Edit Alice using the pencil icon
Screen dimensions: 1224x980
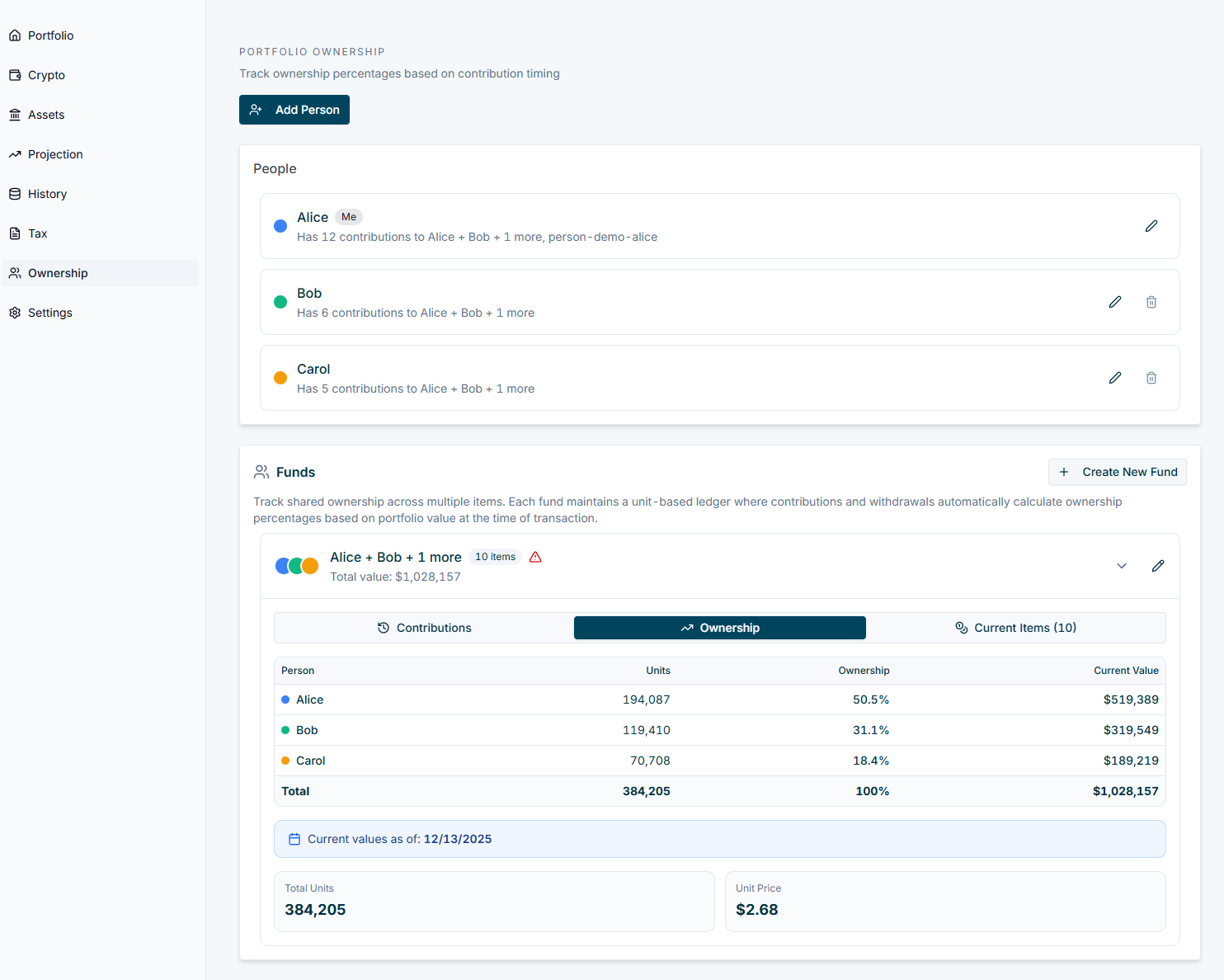tap(1151, 226)
